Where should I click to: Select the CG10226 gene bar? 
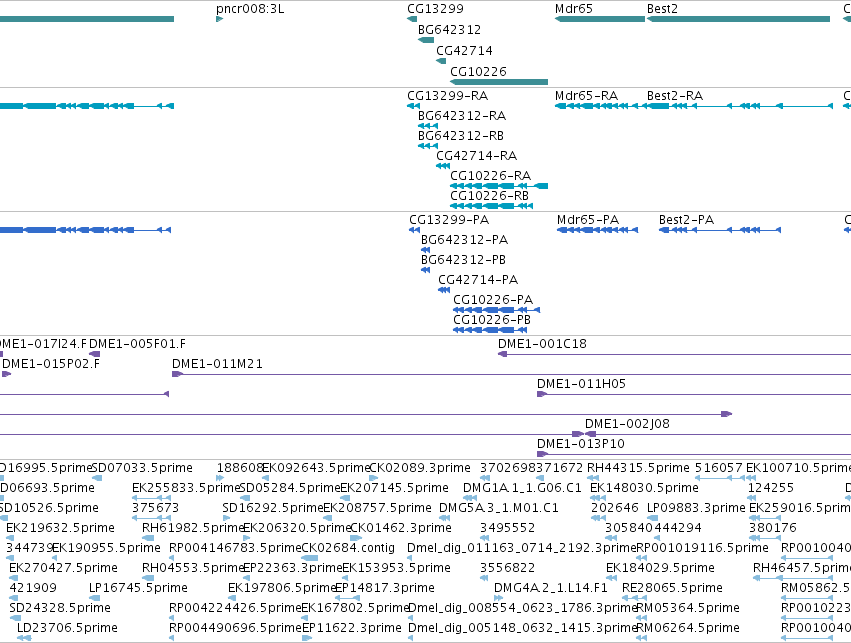(x=499, y=82)
